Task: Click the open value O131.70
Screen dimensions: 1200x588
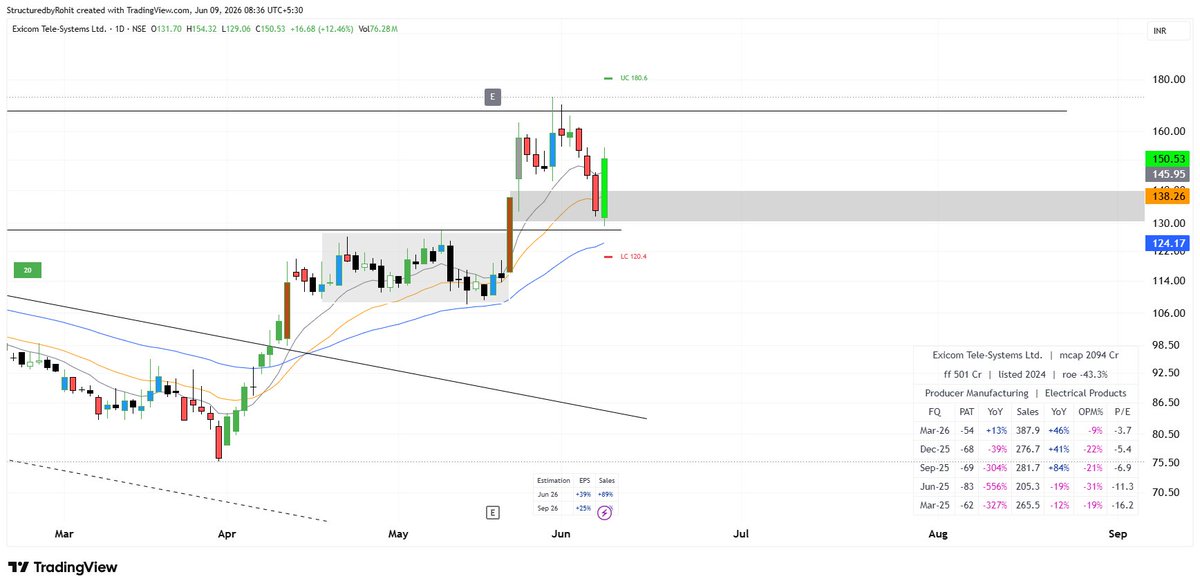Action: [166, 29]
